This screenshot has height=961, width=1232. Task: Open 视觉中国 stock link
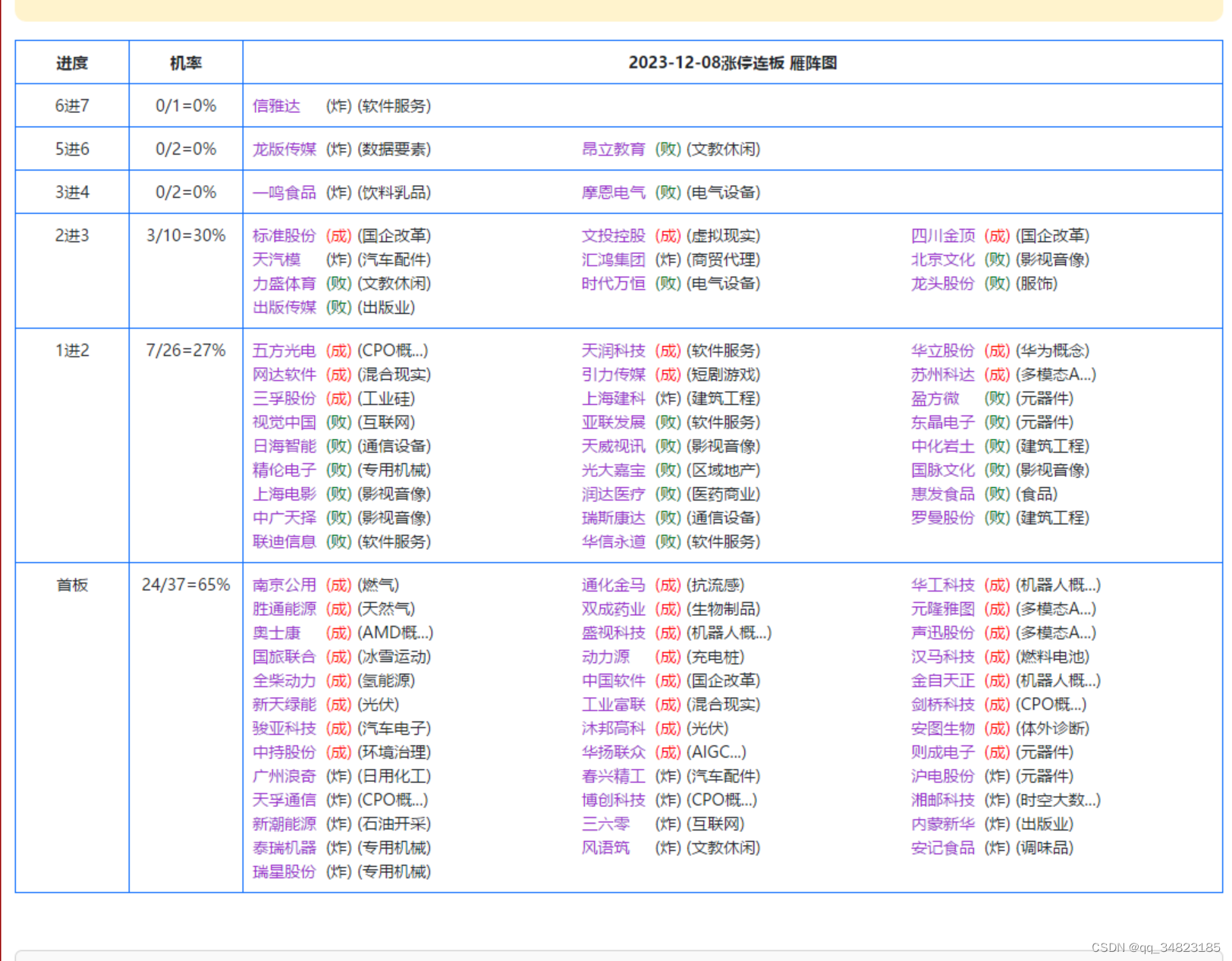pos(284,422)
